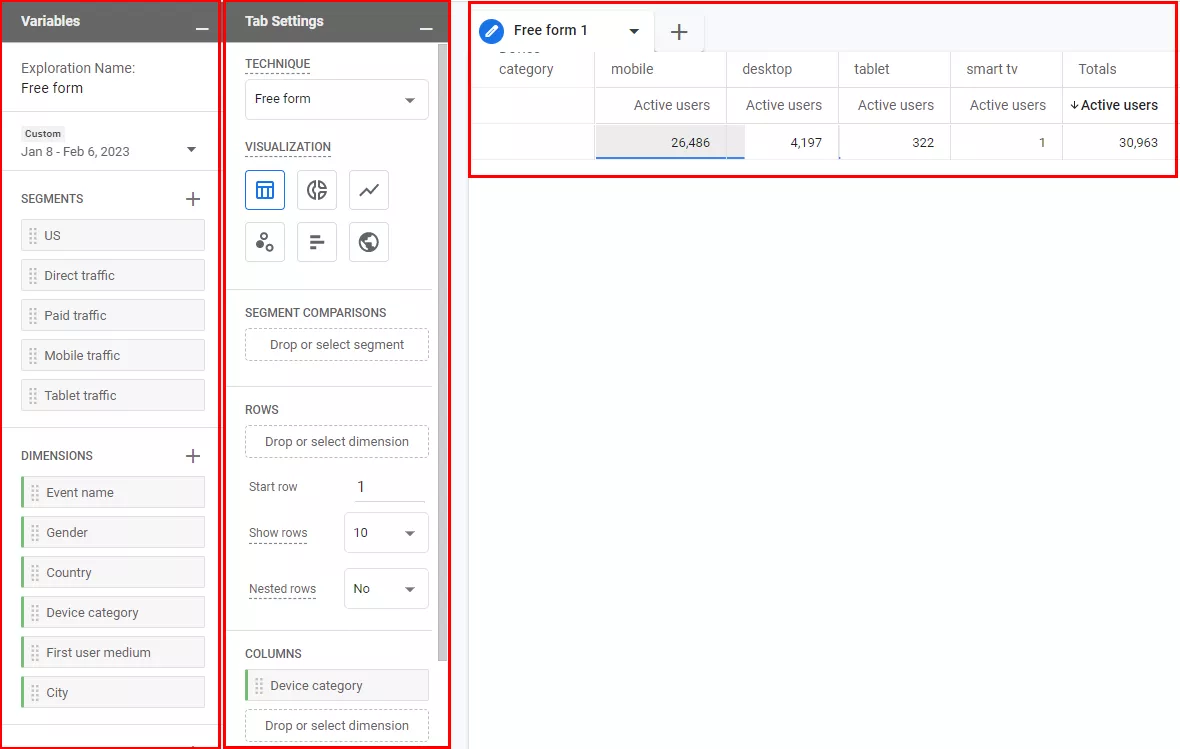Sort by Totals Active users header
This screenshot has width=1180, height=749.
(x=1114, y=105)
